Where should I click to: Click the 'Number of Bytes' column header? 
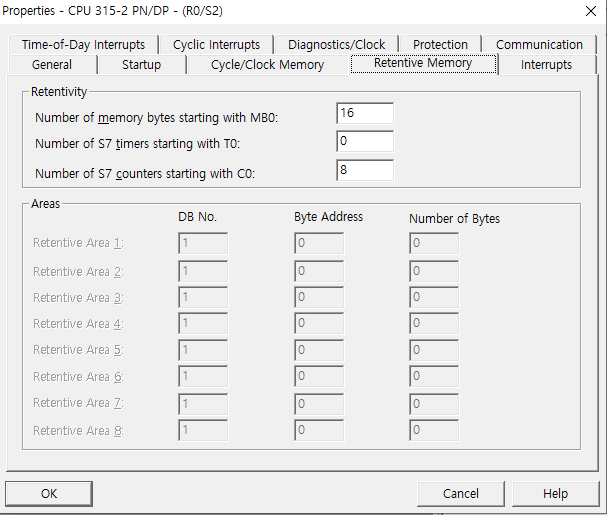[454, 219]
